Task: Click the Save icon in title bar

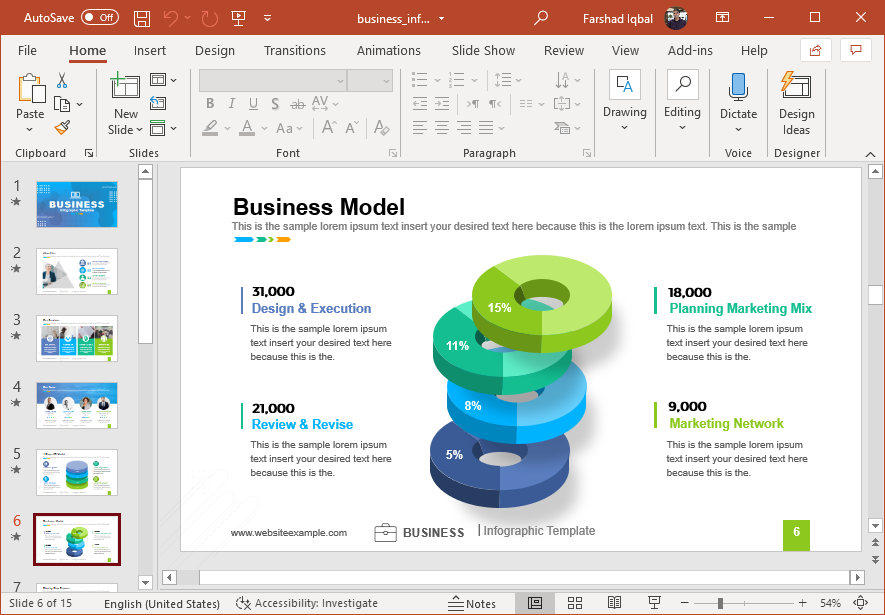Action: 142,18
